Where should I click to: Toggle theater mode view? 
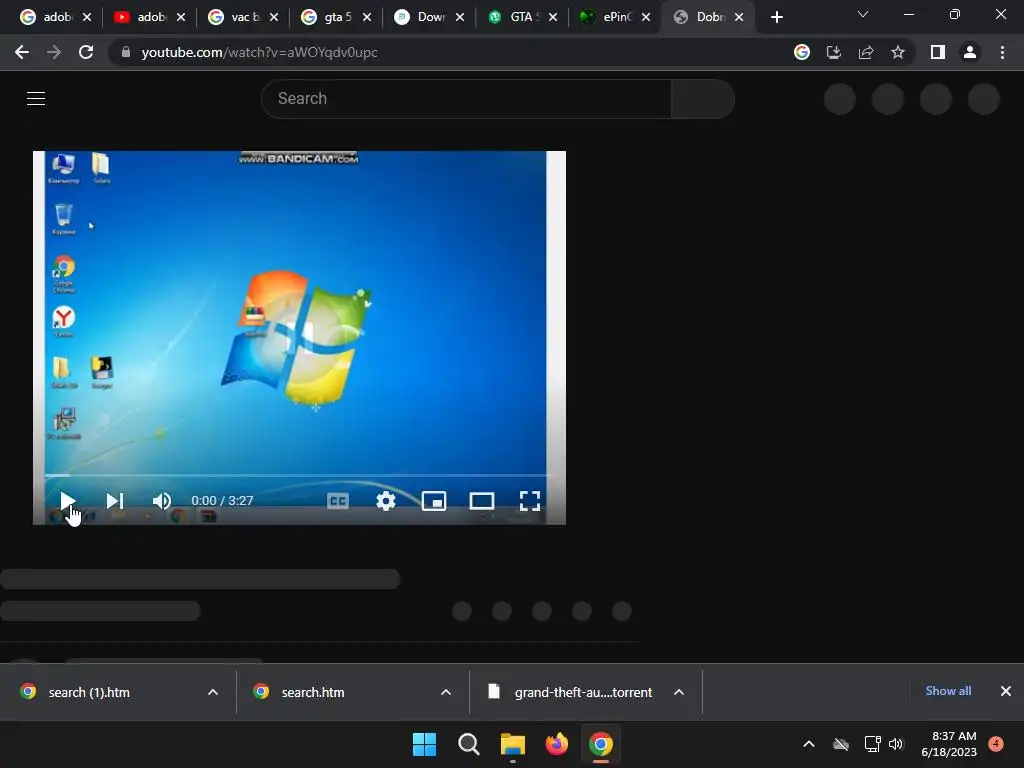coord(482,501)
